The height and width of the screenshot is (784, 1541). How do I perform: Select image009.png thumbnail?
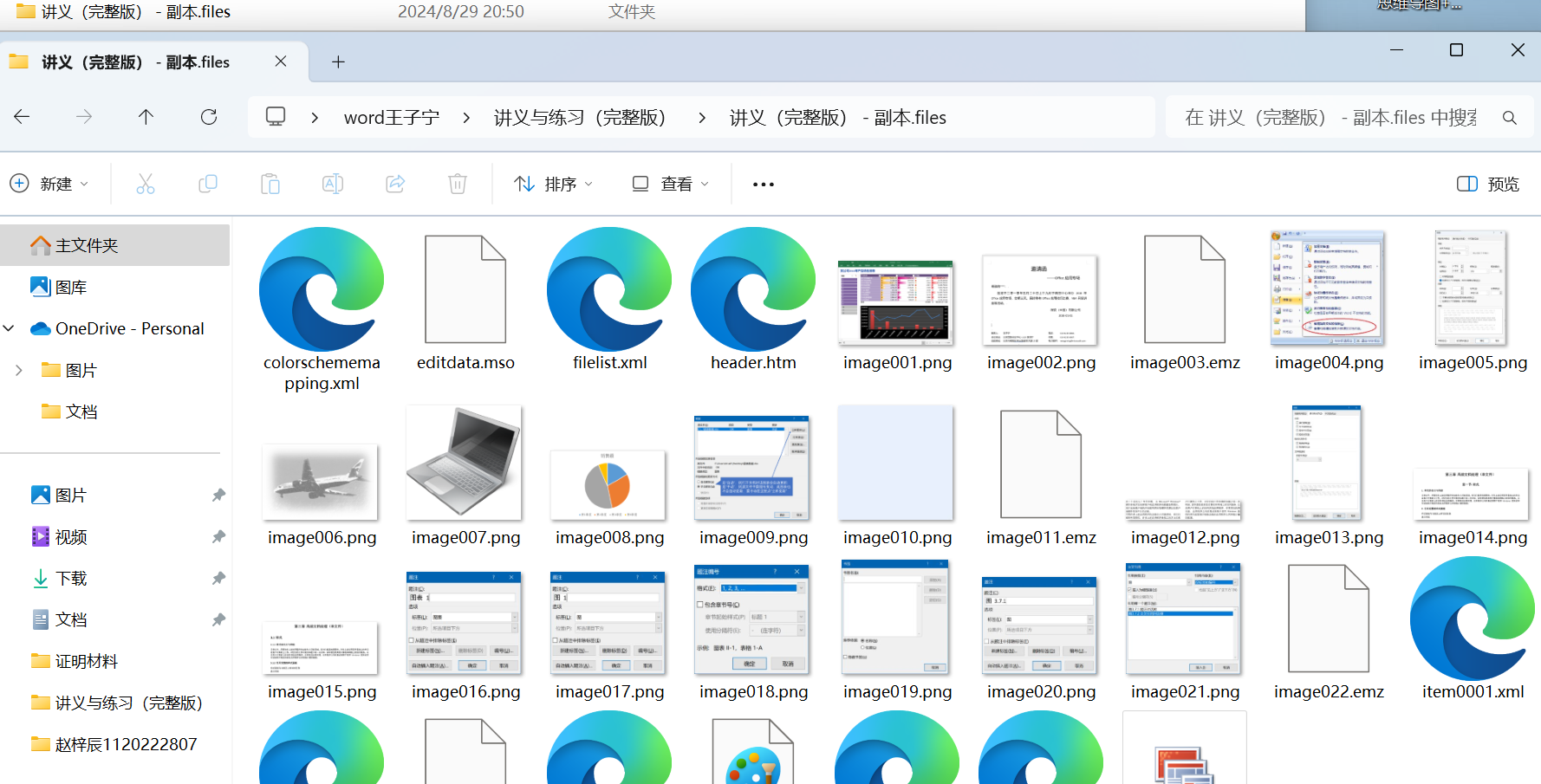click(x=753, y=467)
